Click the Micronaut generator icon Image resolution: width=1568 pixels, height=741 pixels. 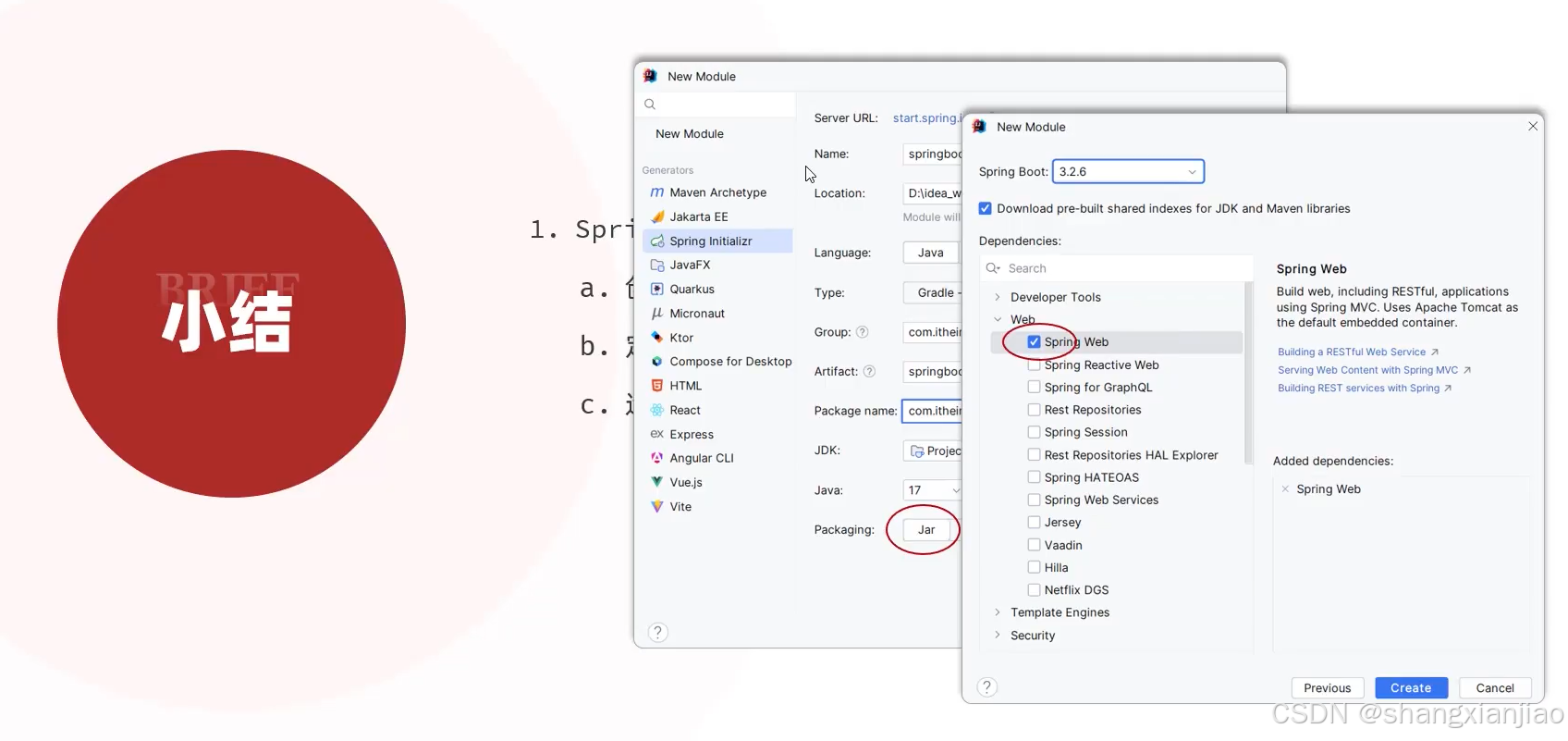[x=657, y=314]
